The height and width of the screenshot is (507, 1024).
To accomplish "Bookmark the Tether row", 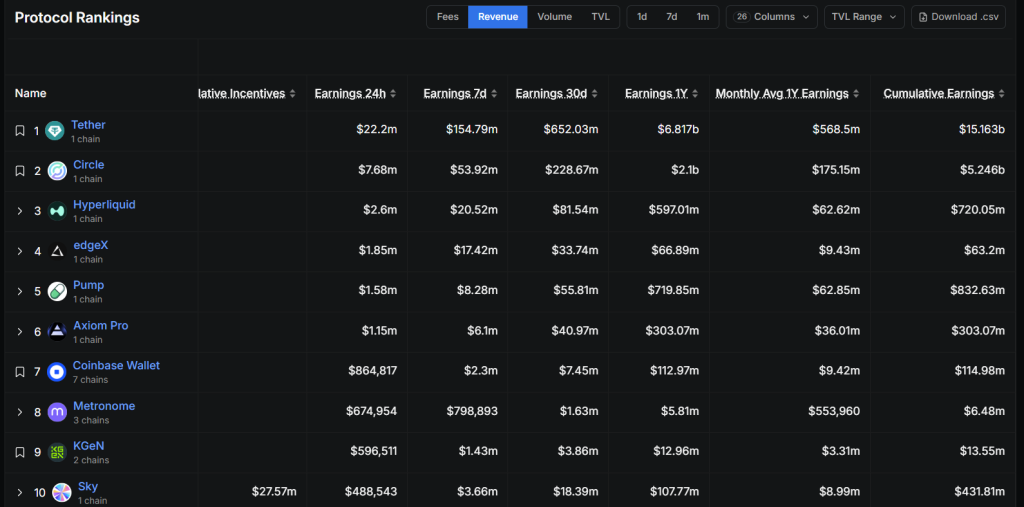I will point(19,131).
